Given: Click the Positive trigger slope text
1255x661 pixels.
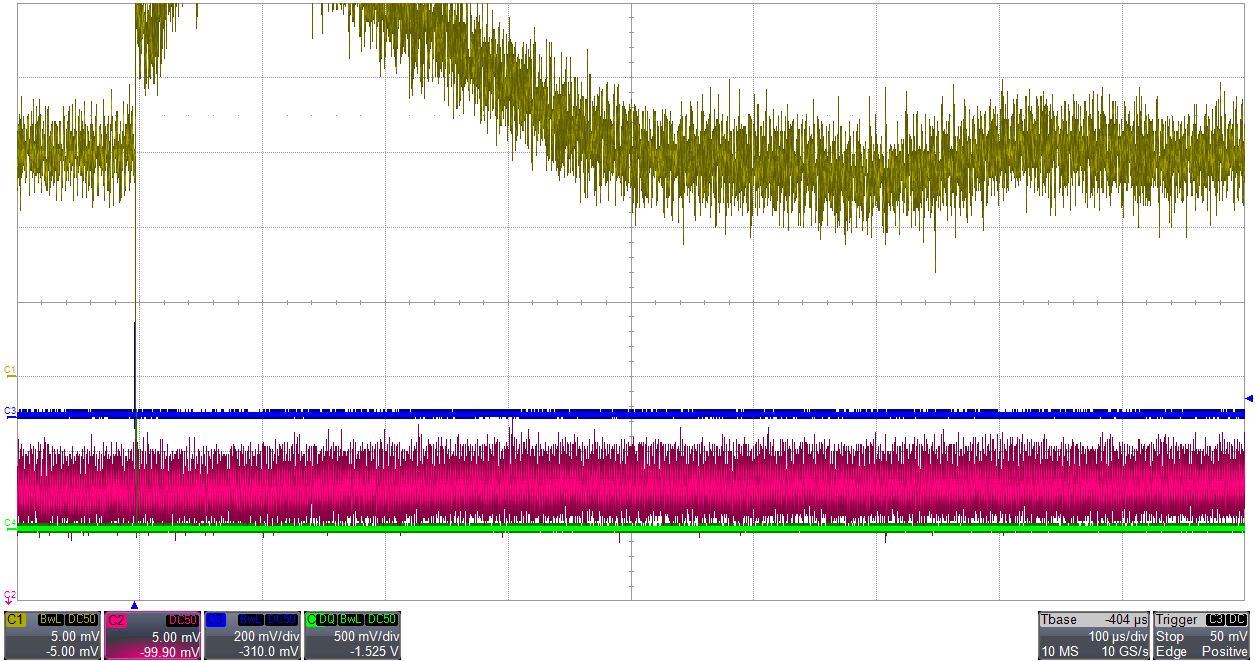Looking at the screenshot, I should (1225, 651).
